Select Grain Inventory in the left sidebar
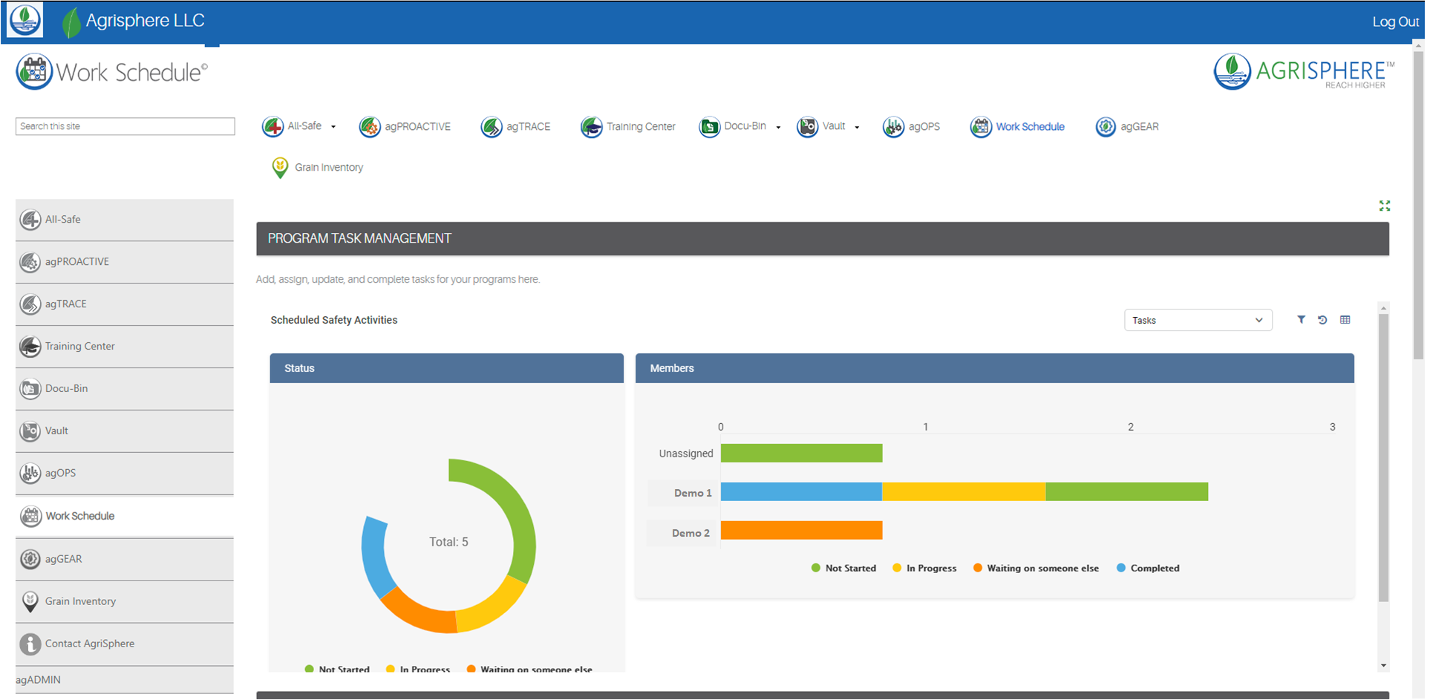The width and height of the screenshot is (1433, 700). click(x=125, y=601)
